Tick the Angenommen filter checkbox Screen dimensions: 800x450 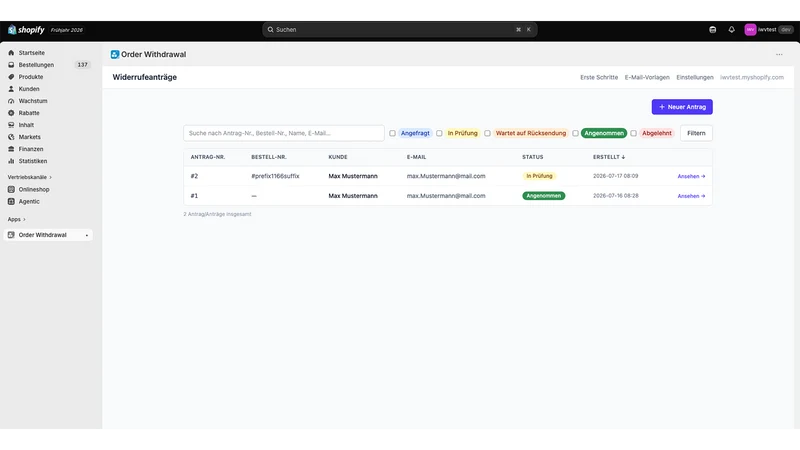tap(576, 133)
